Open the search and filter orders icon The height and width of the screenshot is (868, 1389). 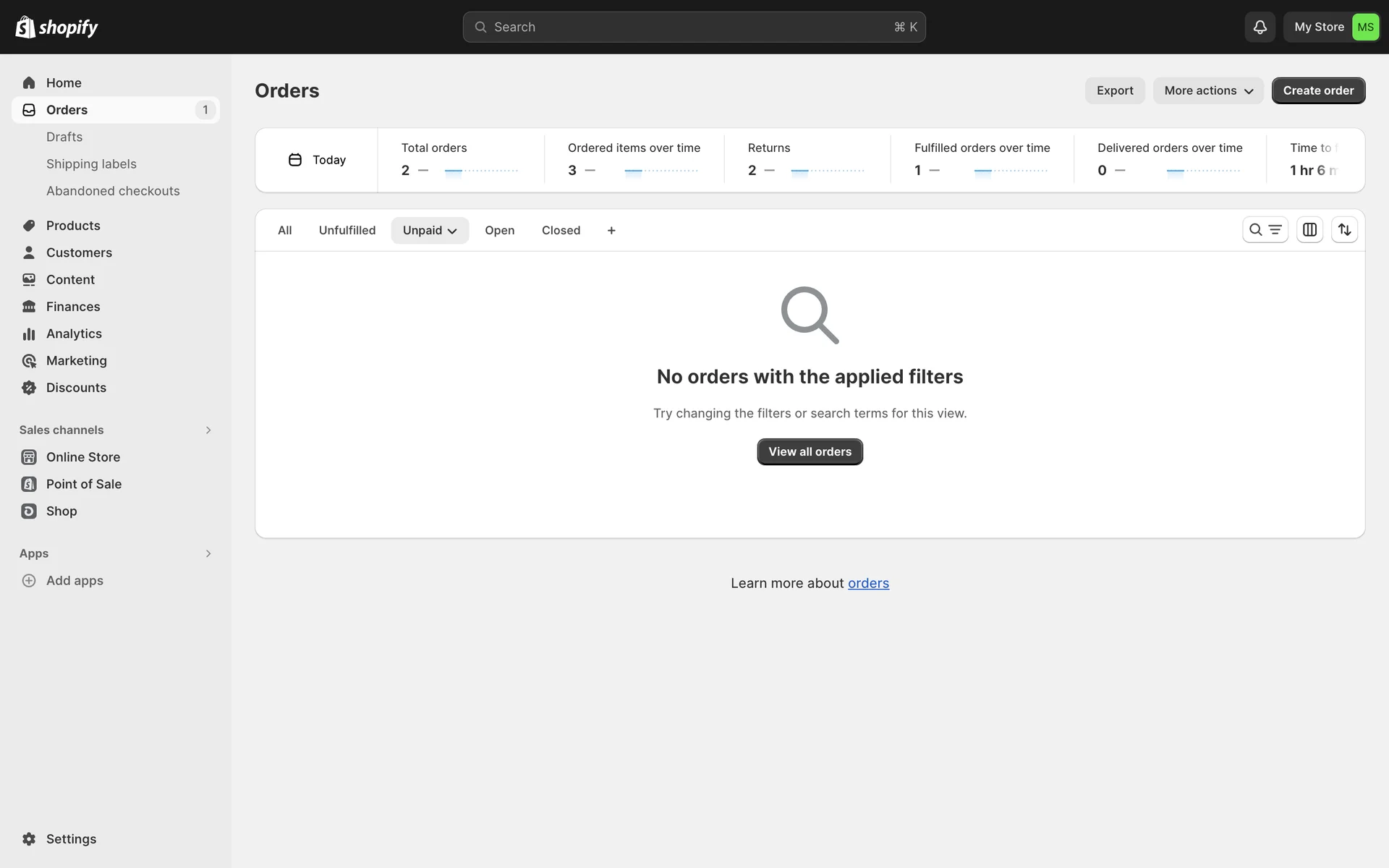coord(1265,230)
